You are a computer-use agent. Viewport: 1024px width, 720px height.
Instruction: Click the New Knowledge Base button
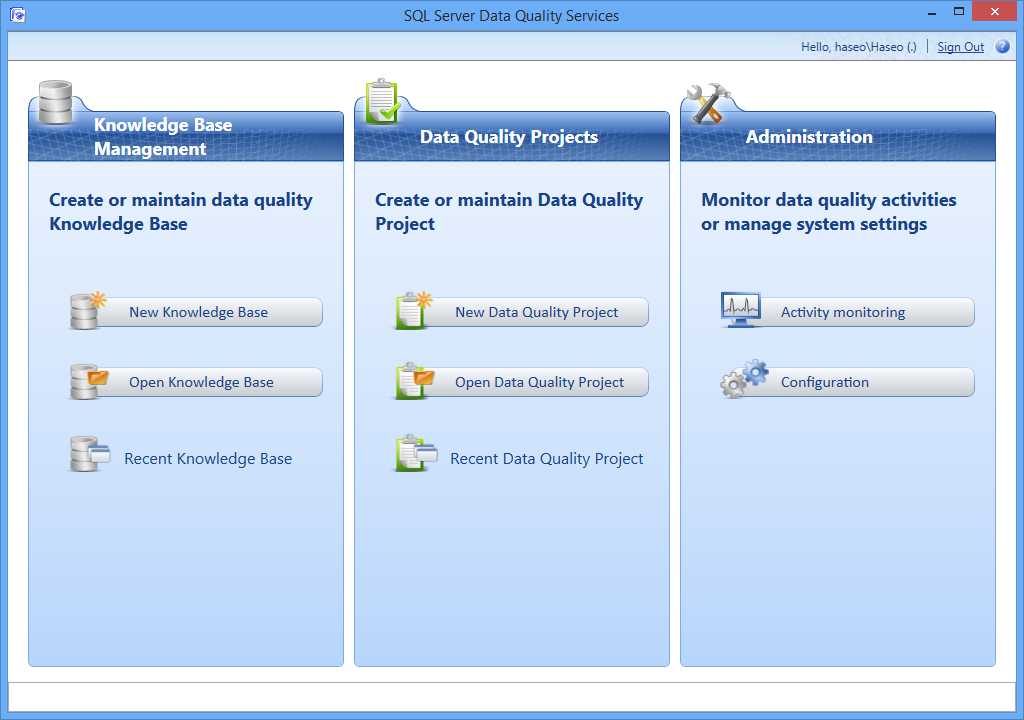click(210, 312)
